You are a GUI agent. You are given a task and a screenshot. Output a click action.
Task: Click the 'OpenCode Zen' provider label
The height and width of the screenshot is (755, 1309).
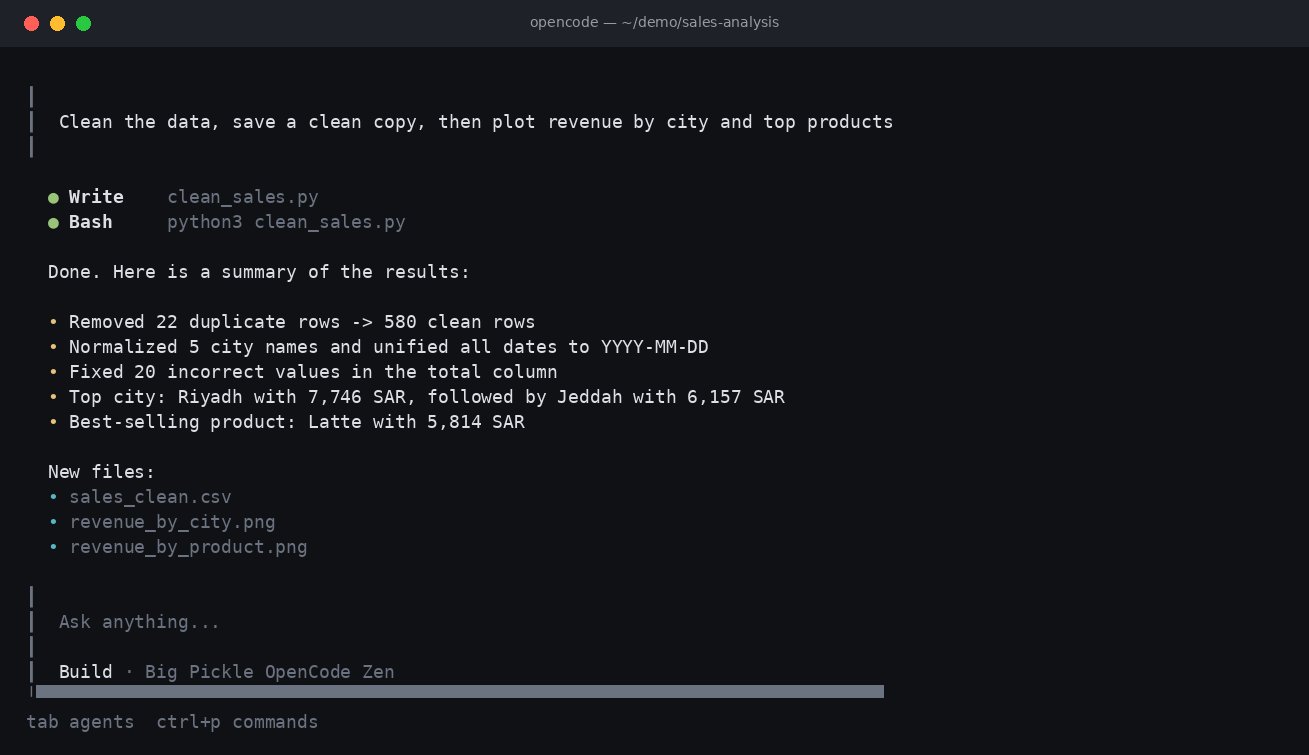click(329, 672)
